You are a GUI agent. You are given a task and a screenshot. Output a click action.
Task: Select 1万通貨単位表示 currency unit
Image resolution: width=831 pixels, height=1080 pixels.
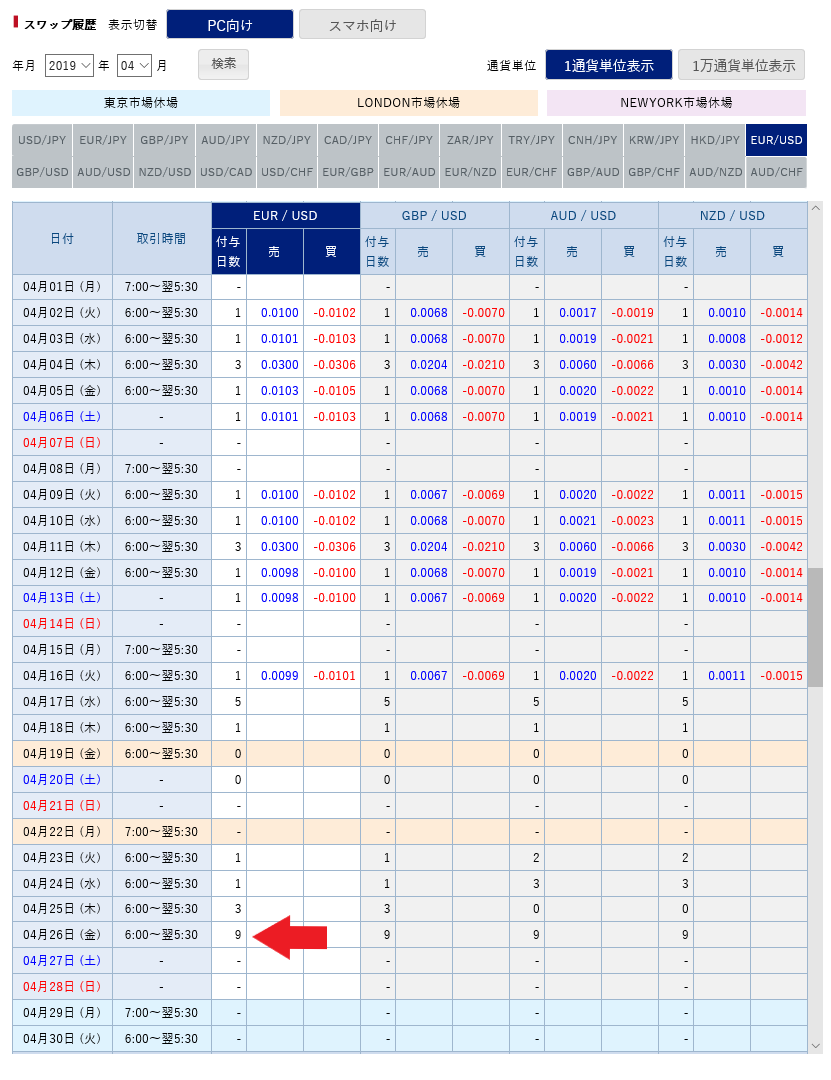click(x=742, y=65)
